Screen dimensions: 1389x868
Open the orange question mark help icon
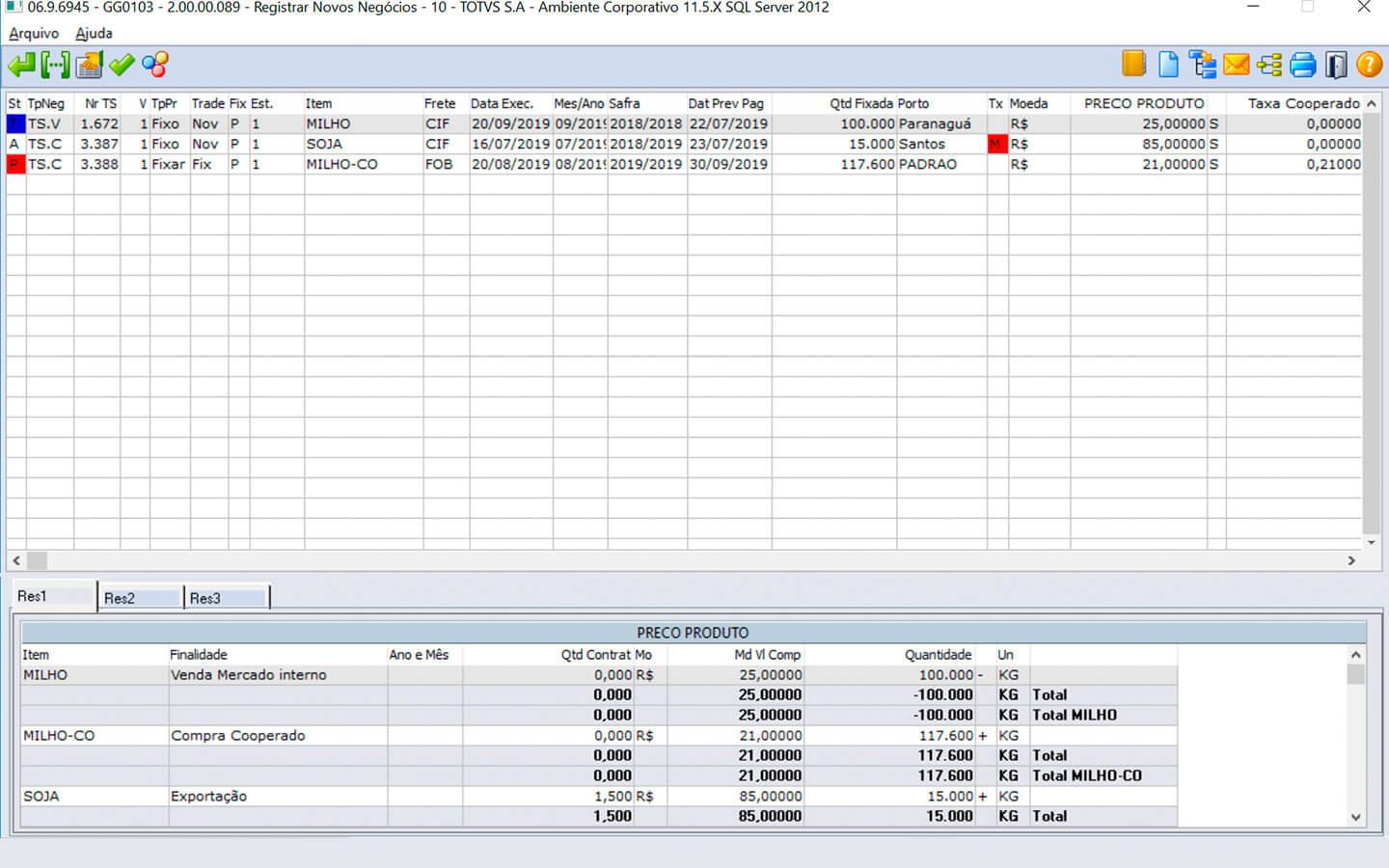click(1369, 65)
